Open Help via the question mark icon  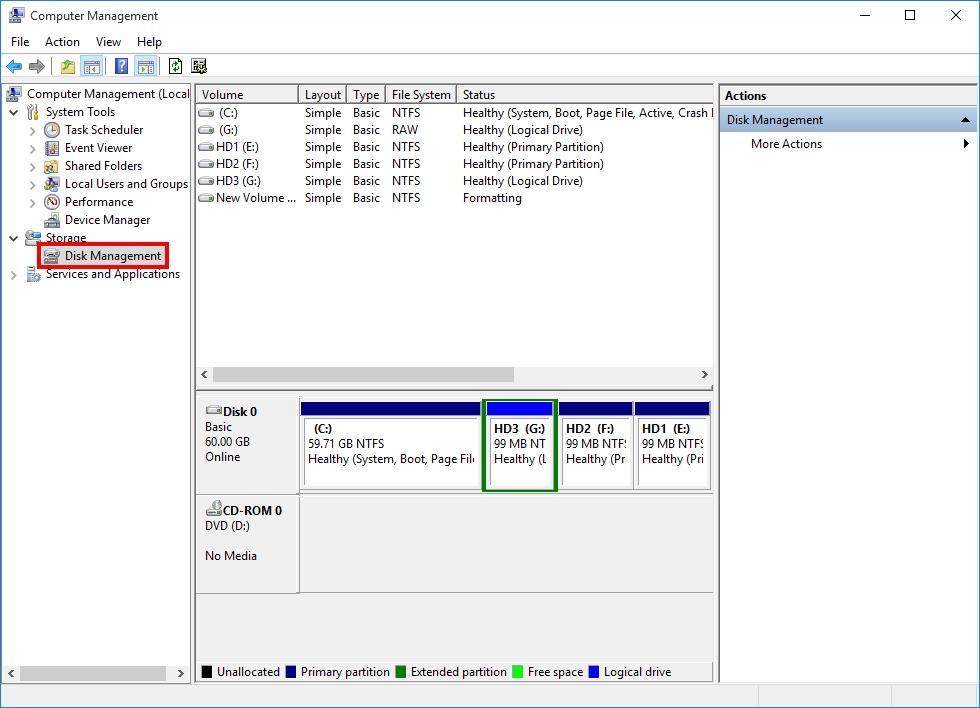(121, 67)
